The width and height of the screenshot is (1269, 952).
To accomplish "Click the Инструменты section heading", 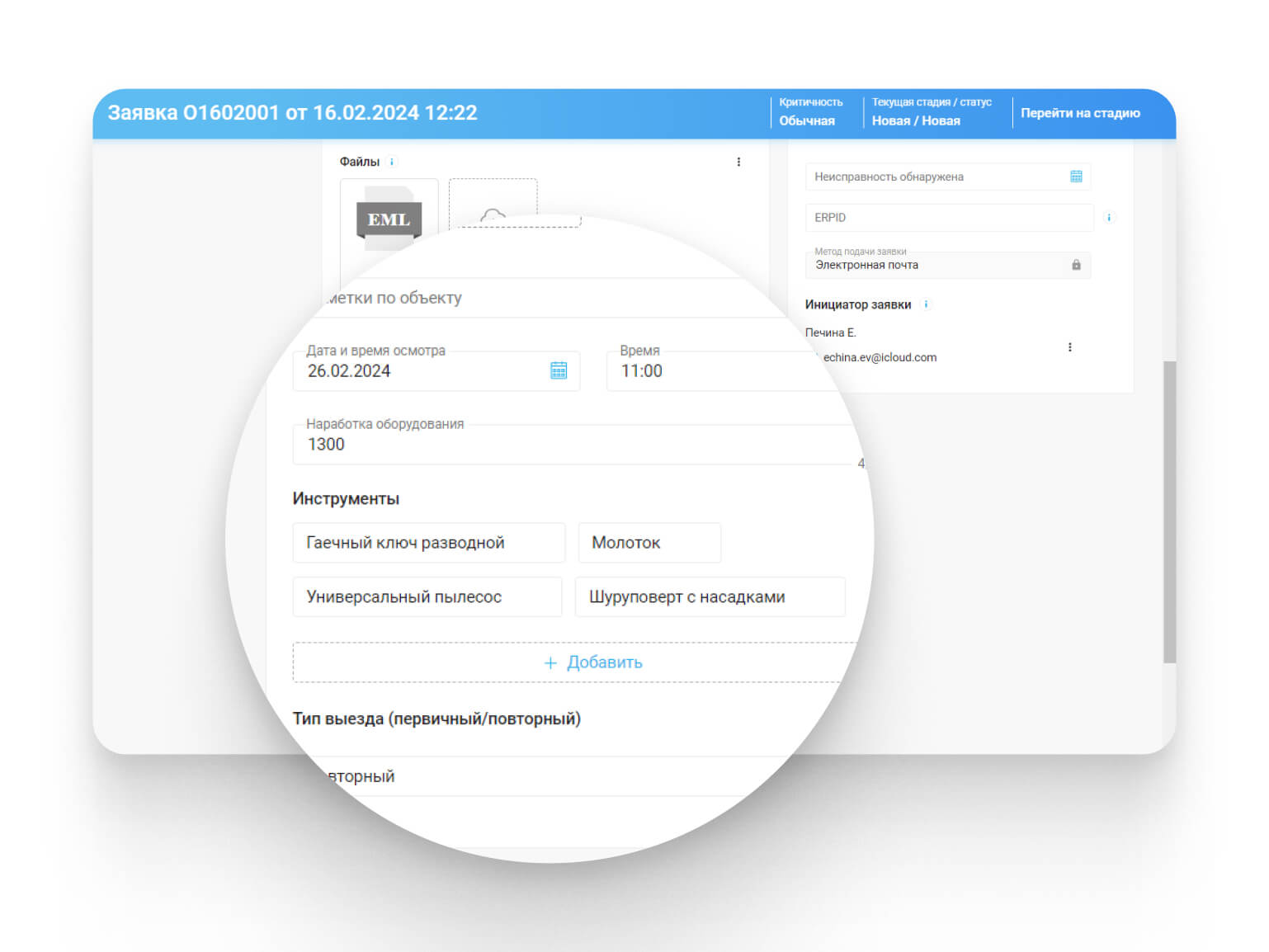I will (346, 498).
